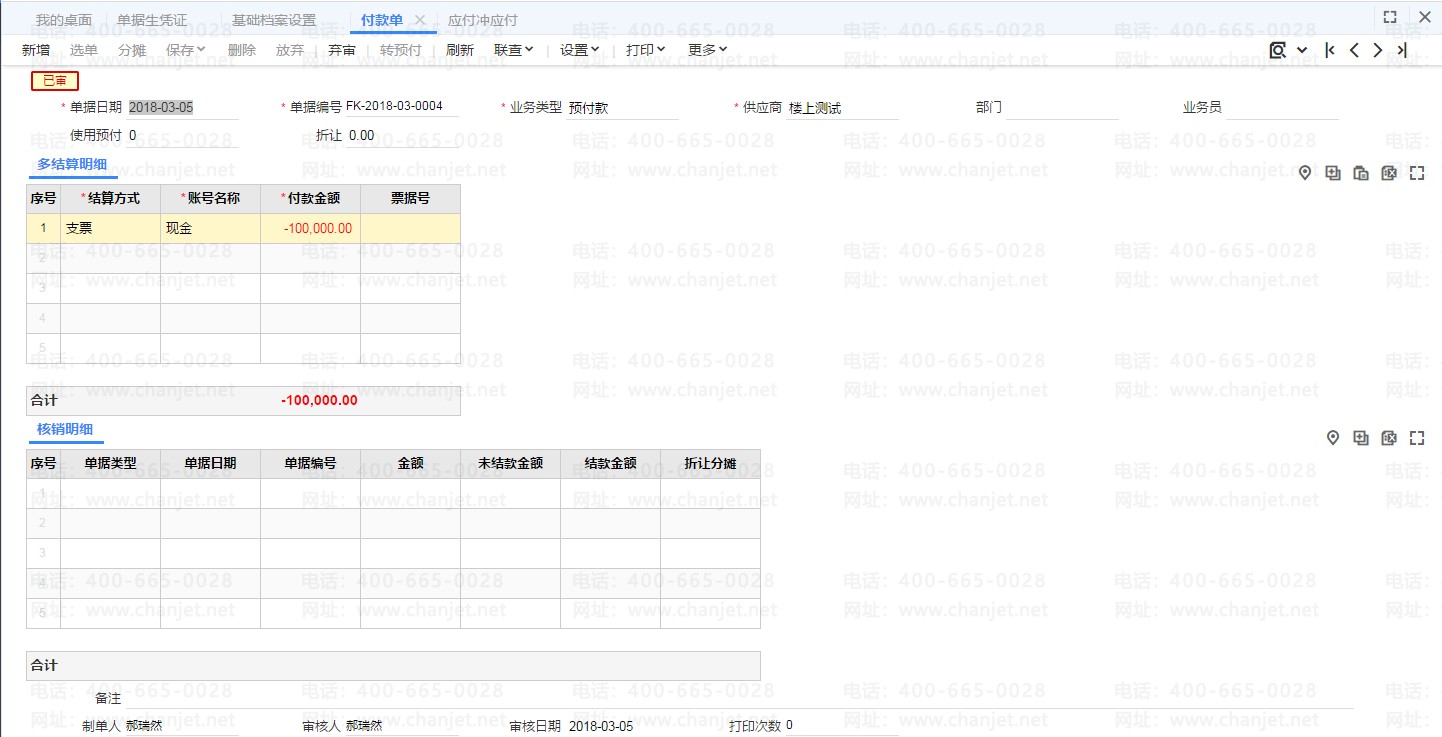Jump to the first record
The height and width of the screenshot is (737, 1442).
[x=1329, y=50]
